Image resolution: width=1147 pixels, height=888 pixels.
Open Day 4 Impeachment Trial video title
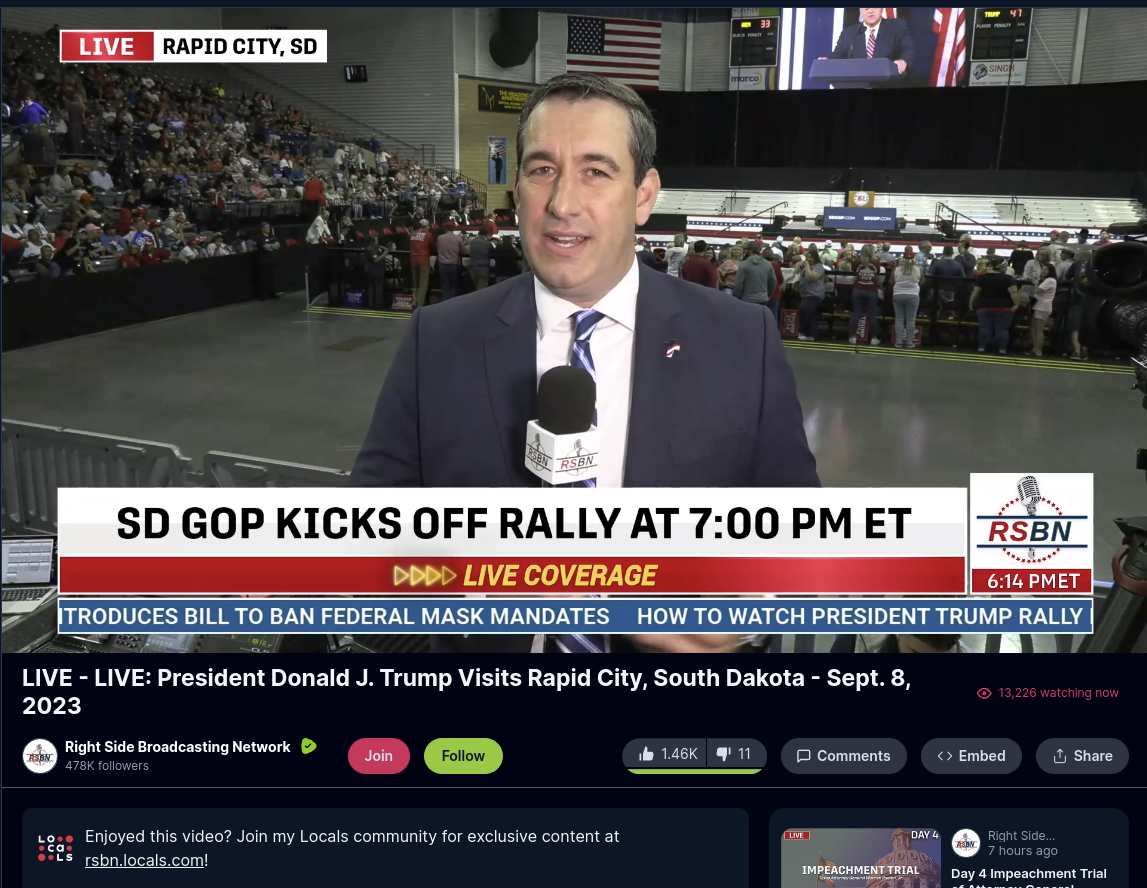pos(1028,877)
